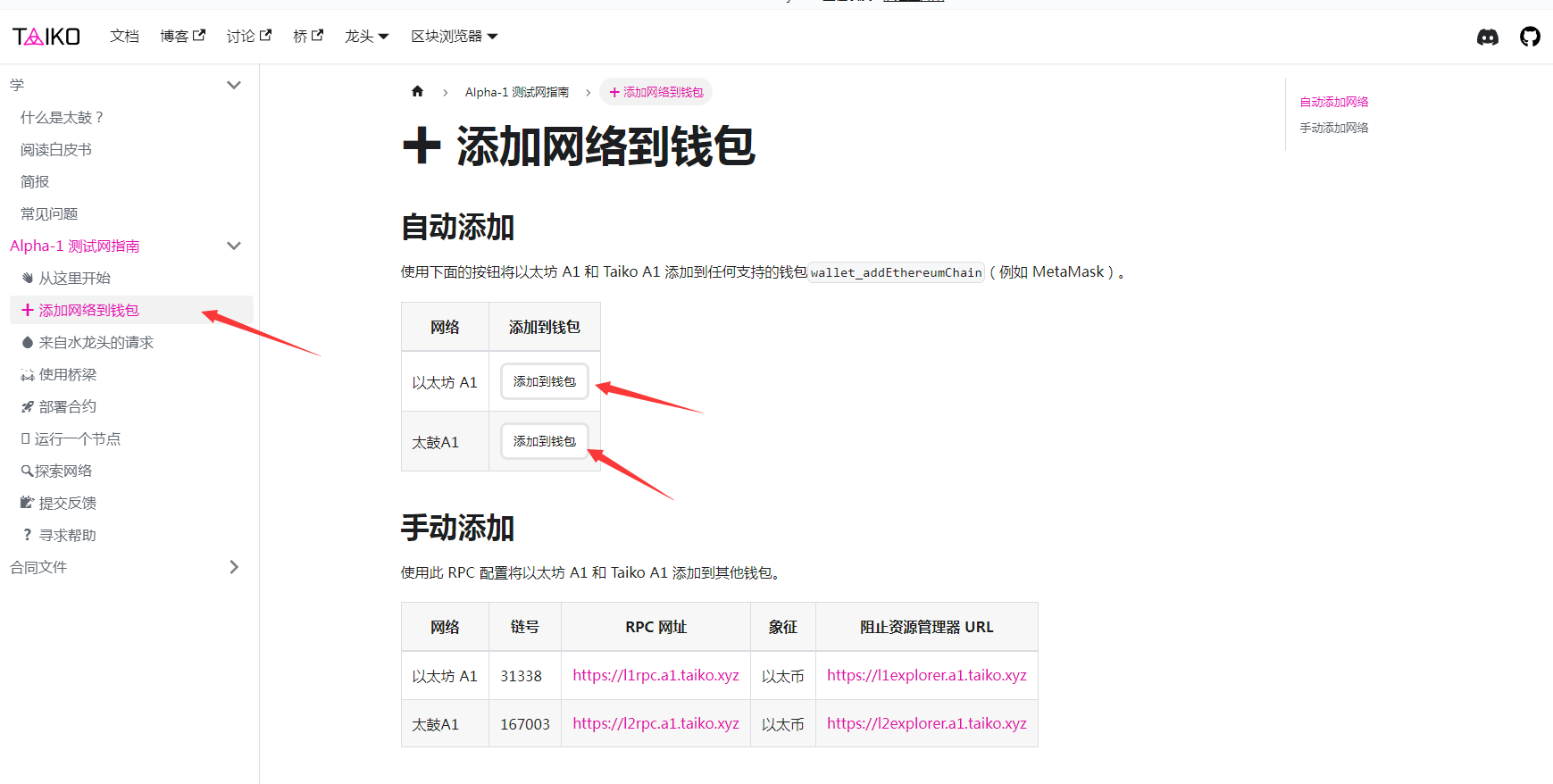
Task: Click wallet_addEthereumChain code text
Action: [897, 272]
